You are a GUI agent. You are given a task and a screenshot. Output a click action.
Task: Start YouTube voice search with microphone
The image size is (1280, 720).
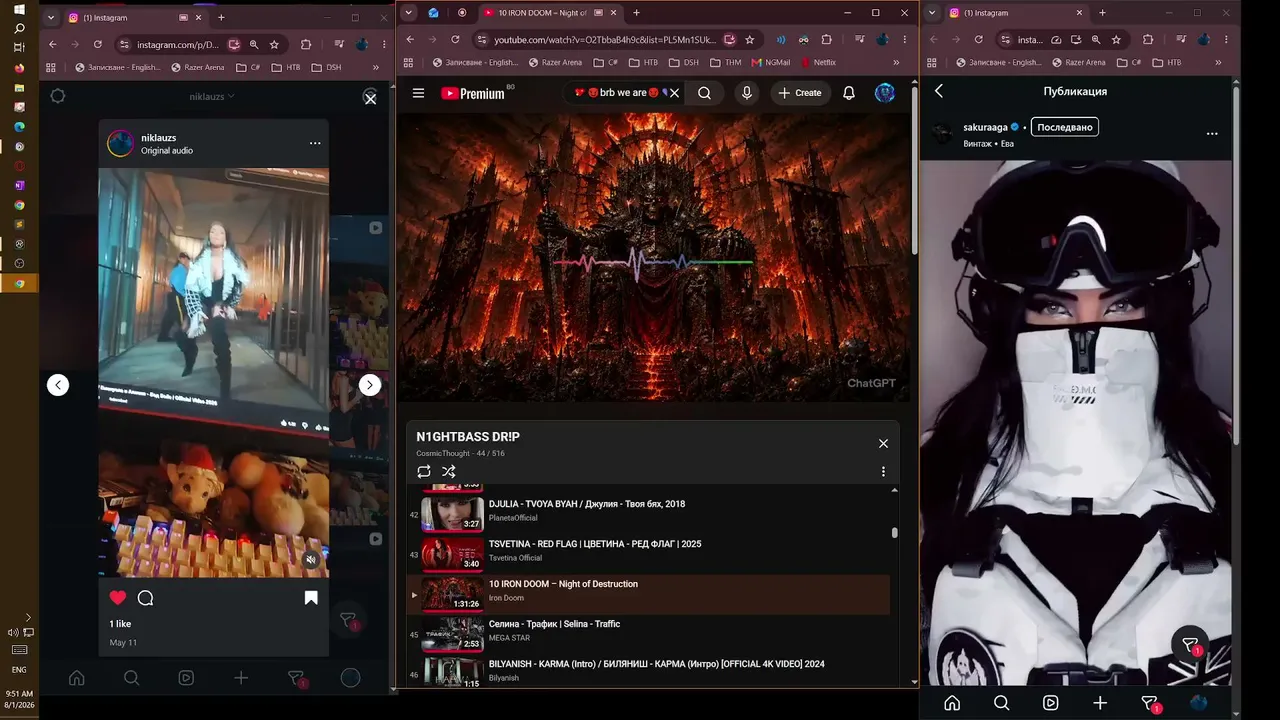[746, 93]
